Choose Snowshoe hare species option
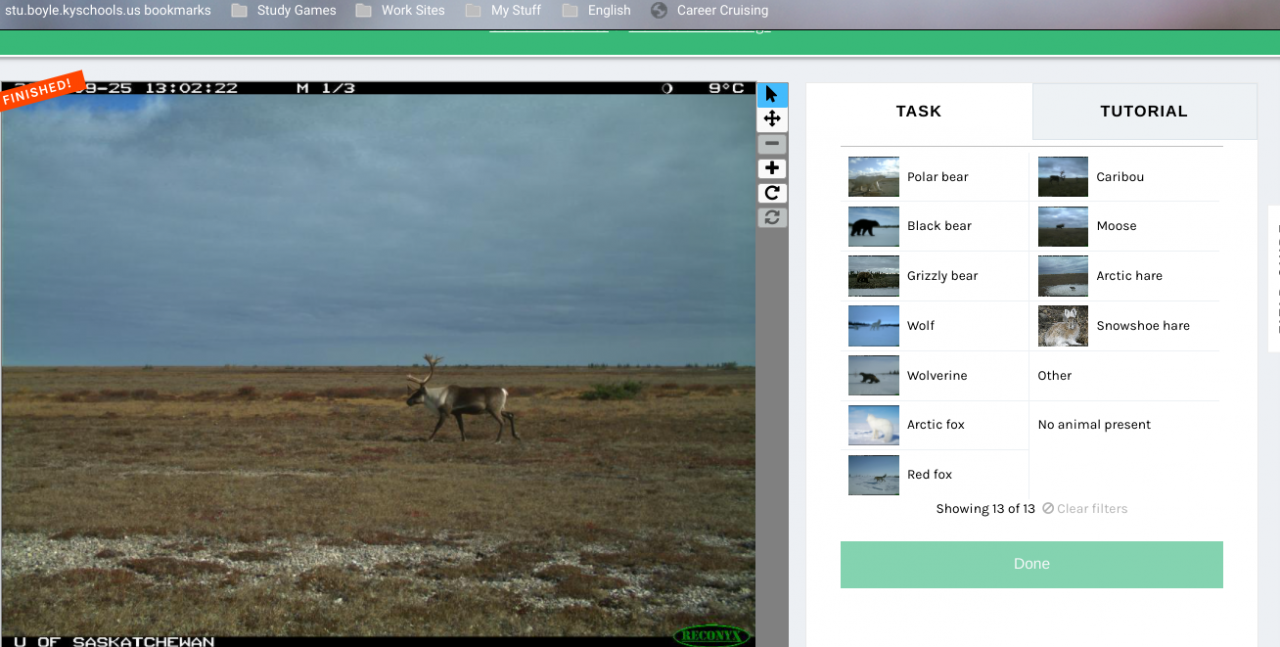This screenshot has width=1280, height=647. pyautogui.click(x=1125, y=326)
